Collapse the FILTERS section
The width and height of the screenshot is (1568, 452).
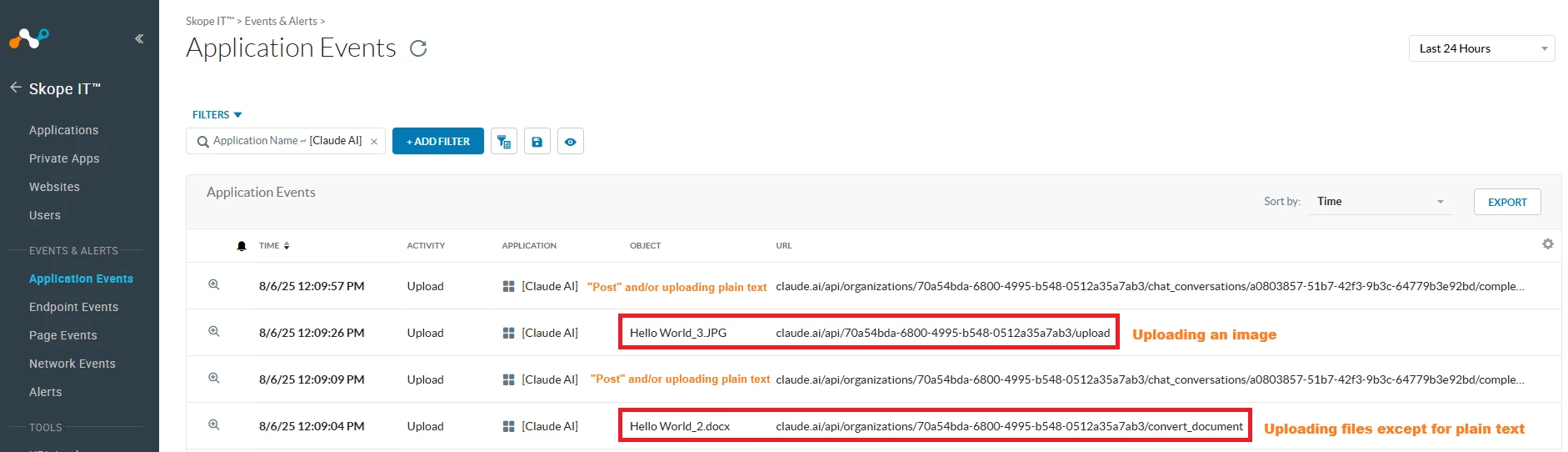[x=217, y=115]
